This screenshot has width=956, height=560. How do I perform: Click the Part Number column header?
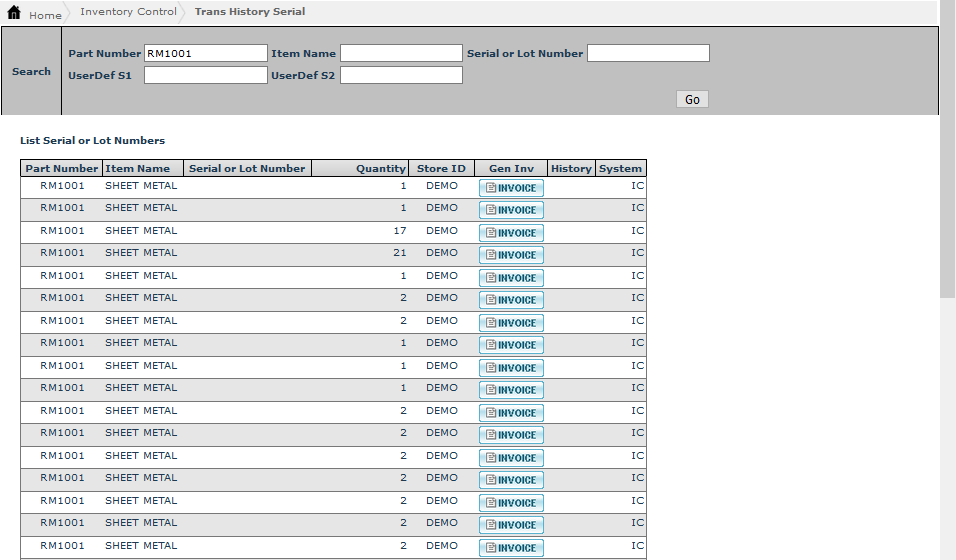tap(62, 168)
